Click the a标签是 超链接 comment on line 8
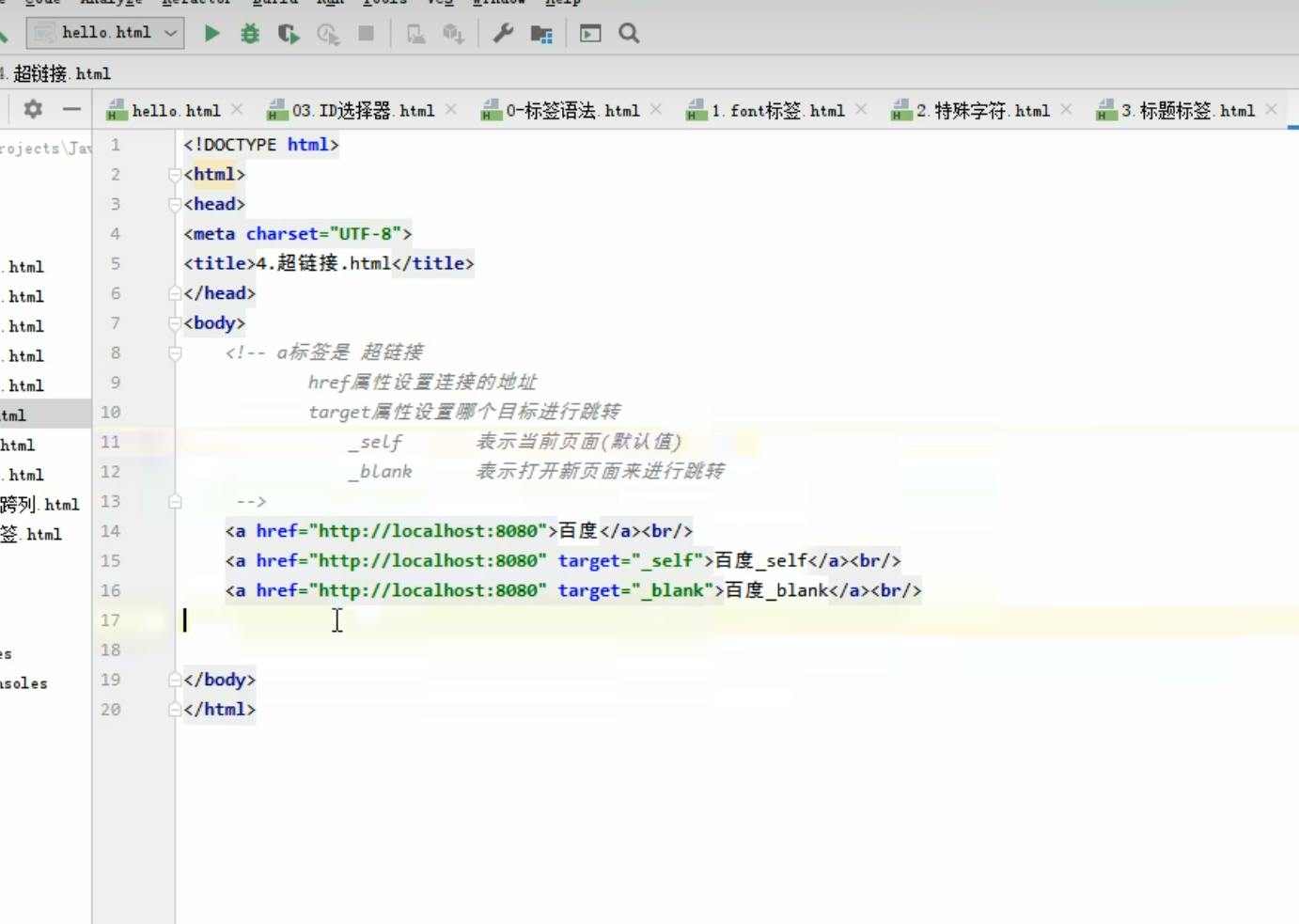1299x924 pixels. tap(324, 352)
